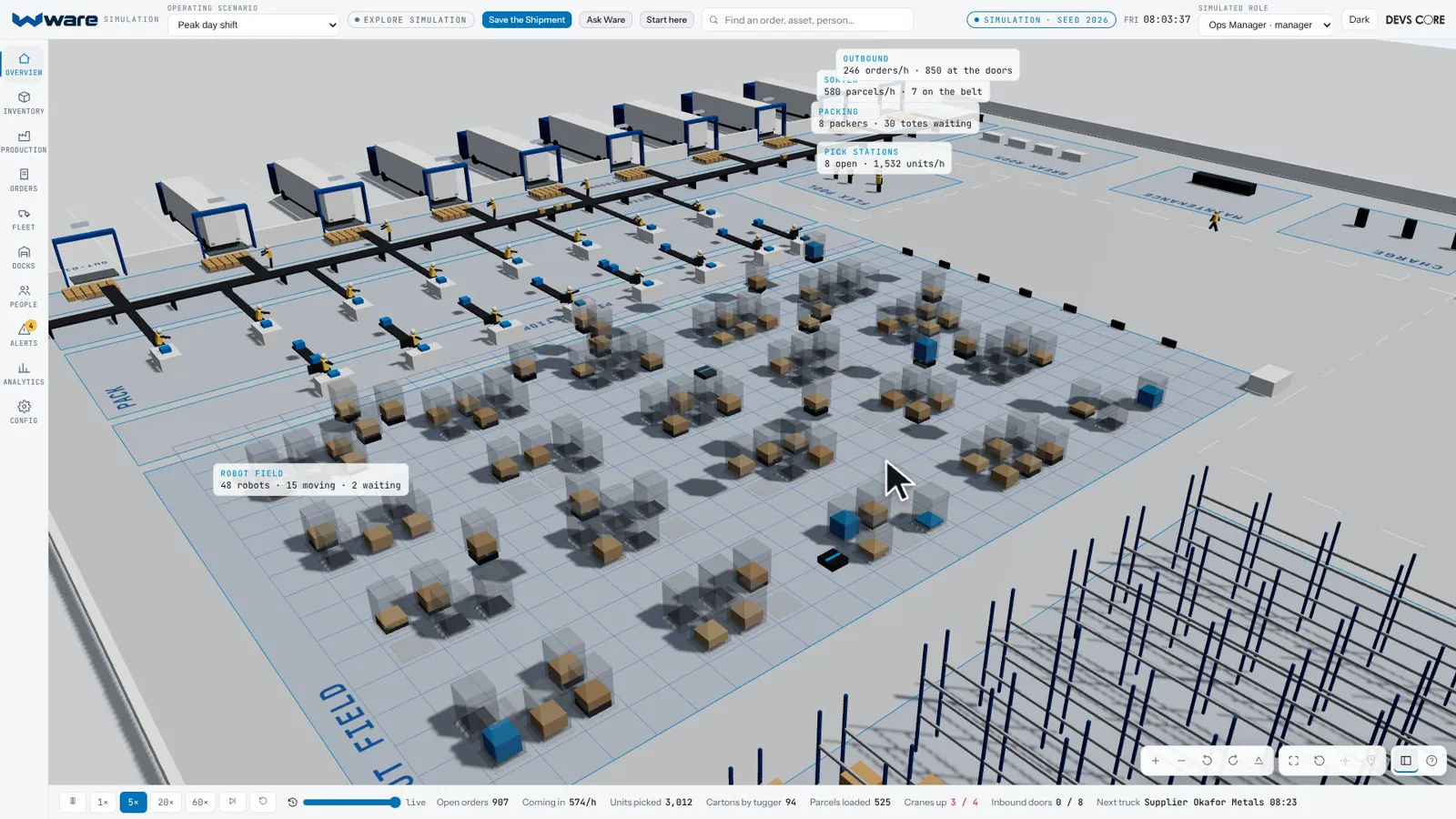Reset the camera view
The width and height of the screenshot is (1456, 819).
(1319, 761)
